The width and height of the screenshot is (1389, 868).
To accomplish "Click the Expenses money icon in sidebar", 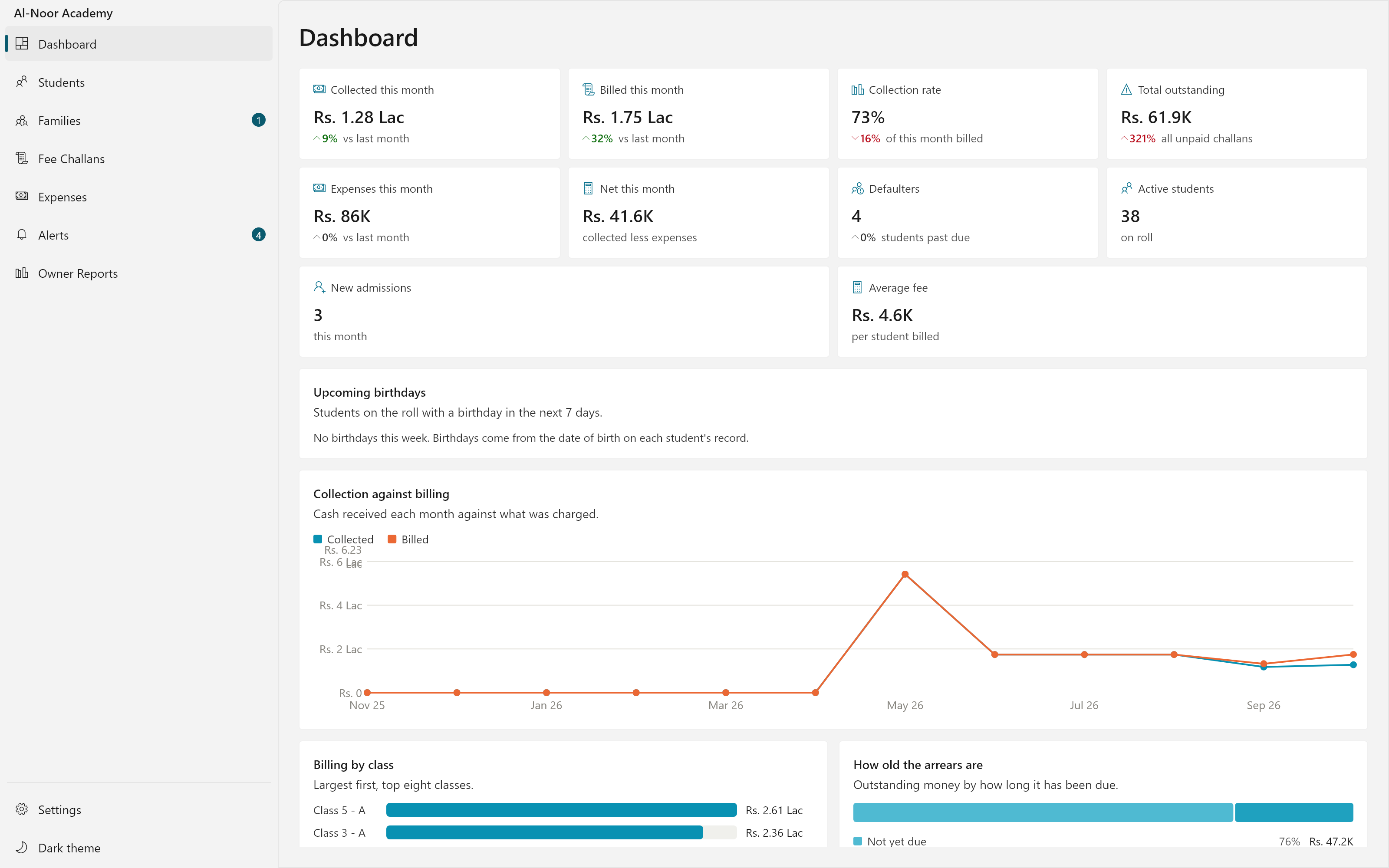I will click(x=22, y=196).
